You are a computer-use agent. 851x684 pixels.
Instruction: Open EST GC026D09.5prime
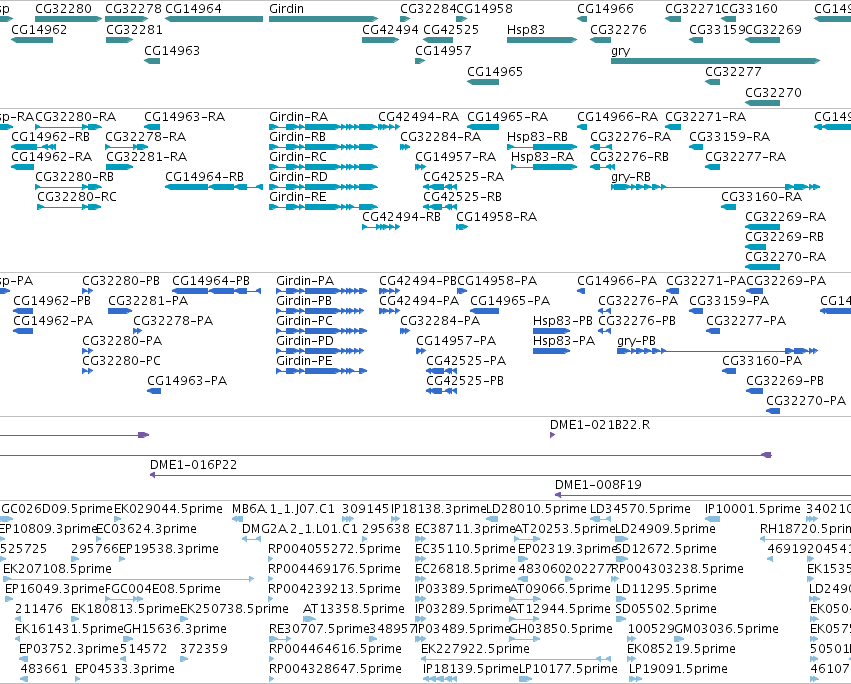(x=58, y=509)
